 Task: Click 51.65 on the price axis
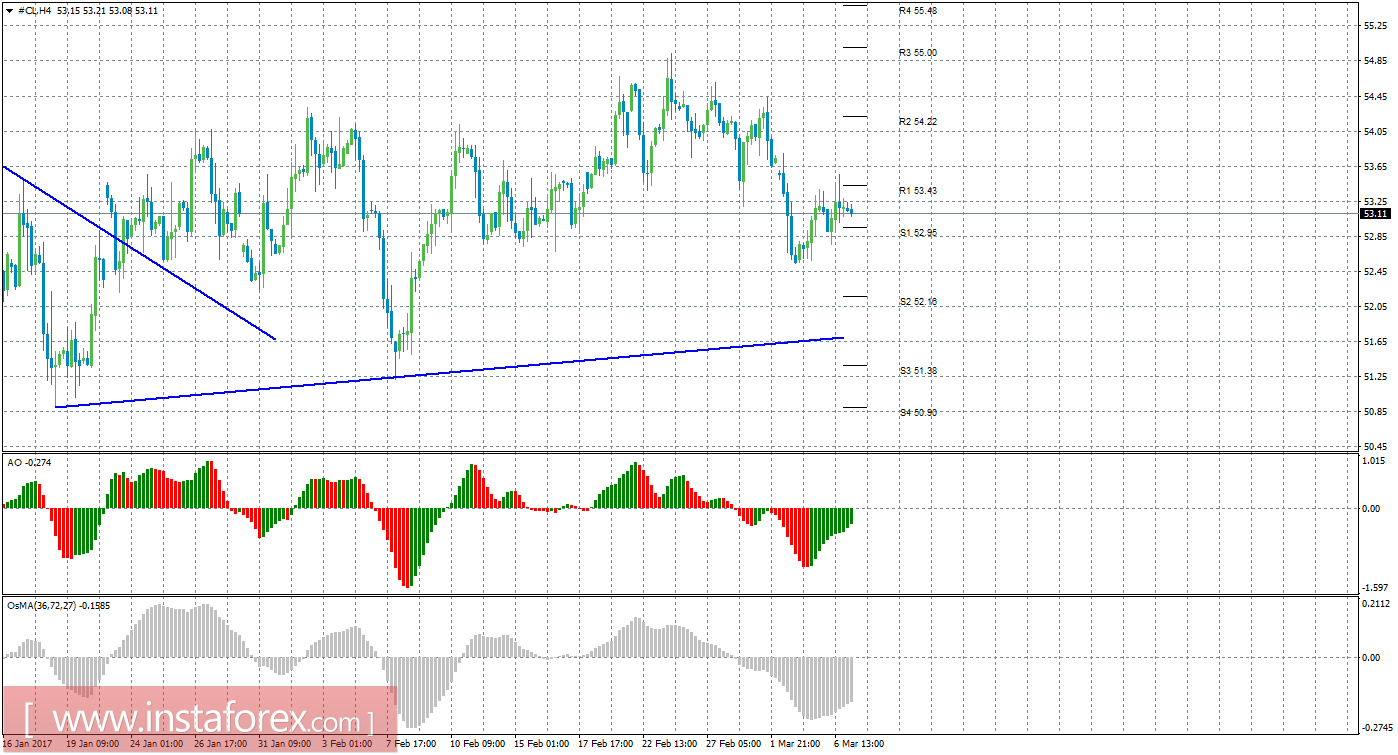click(1374, 342)
